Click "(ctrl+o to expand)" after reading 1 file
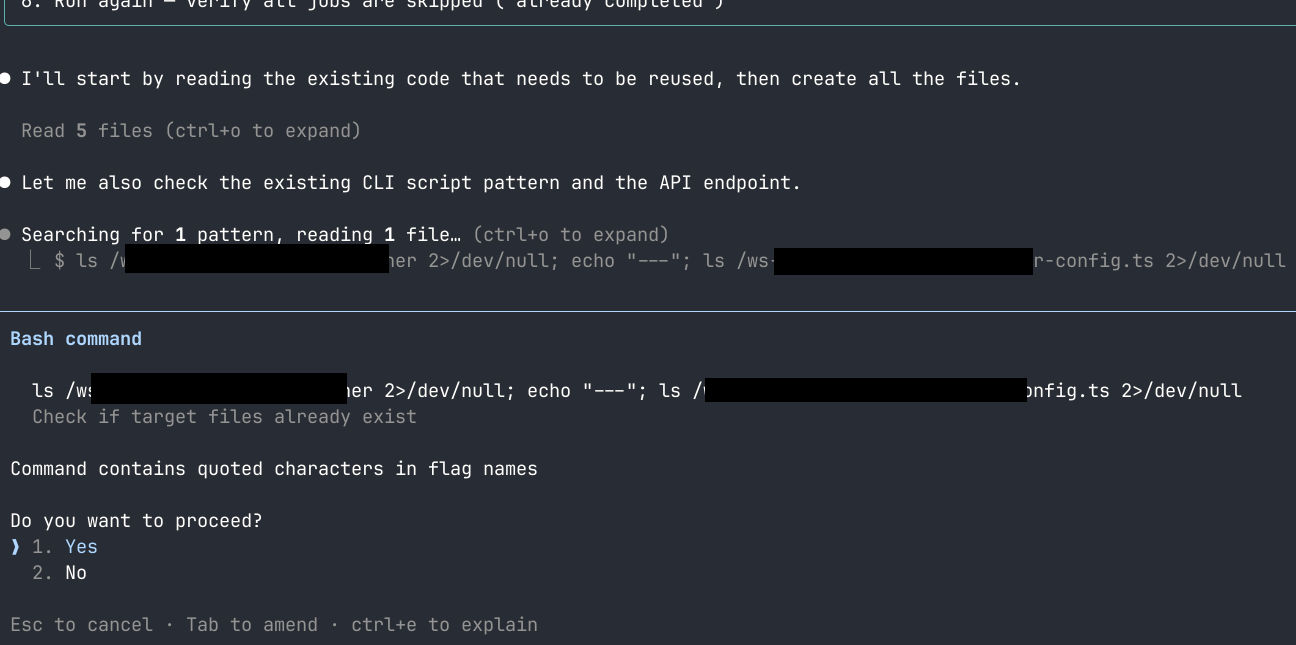This screenshot has height=645, width=1296. click(x=570, y=235)
